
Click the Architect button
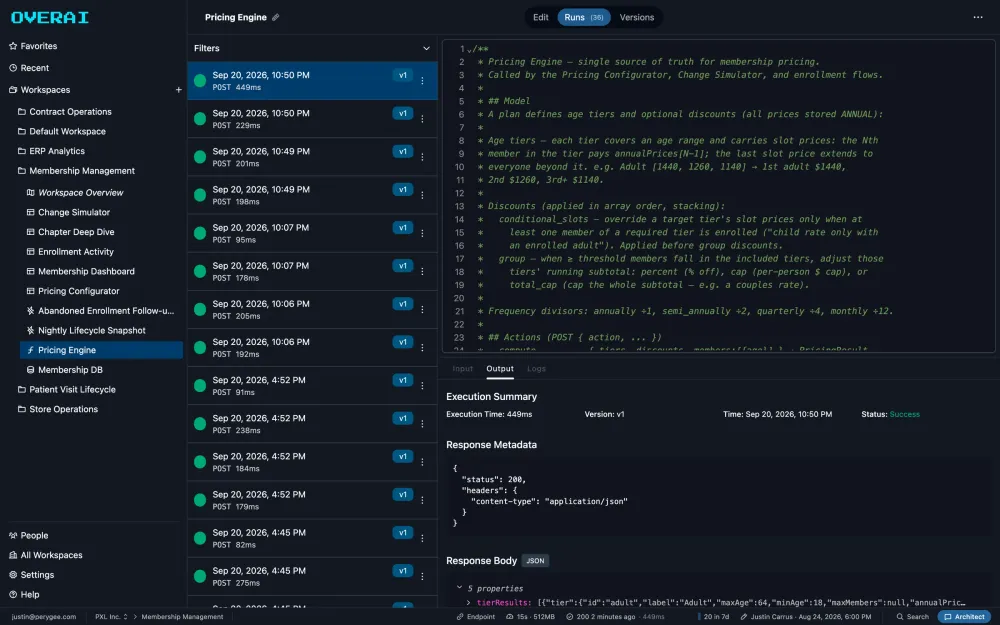(964, 617)
